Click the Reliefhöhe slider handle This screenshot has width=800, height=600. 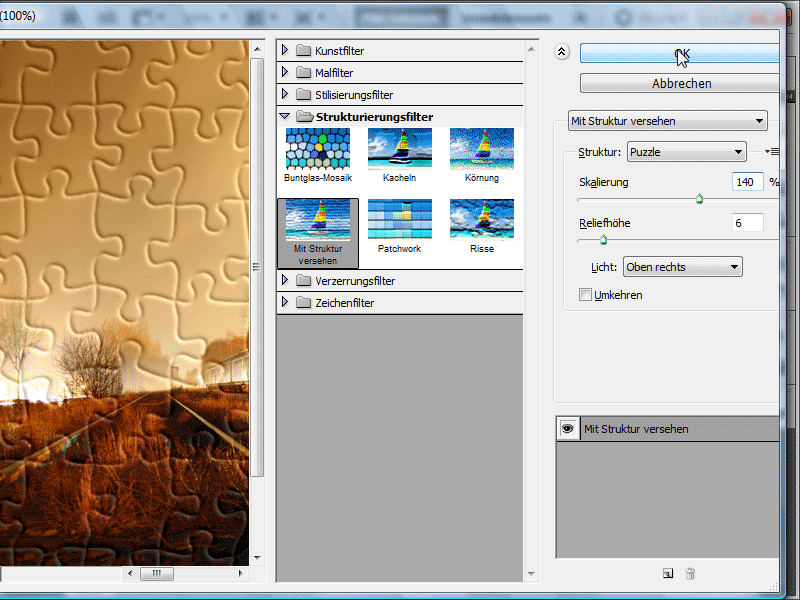[x=604, y=240]
